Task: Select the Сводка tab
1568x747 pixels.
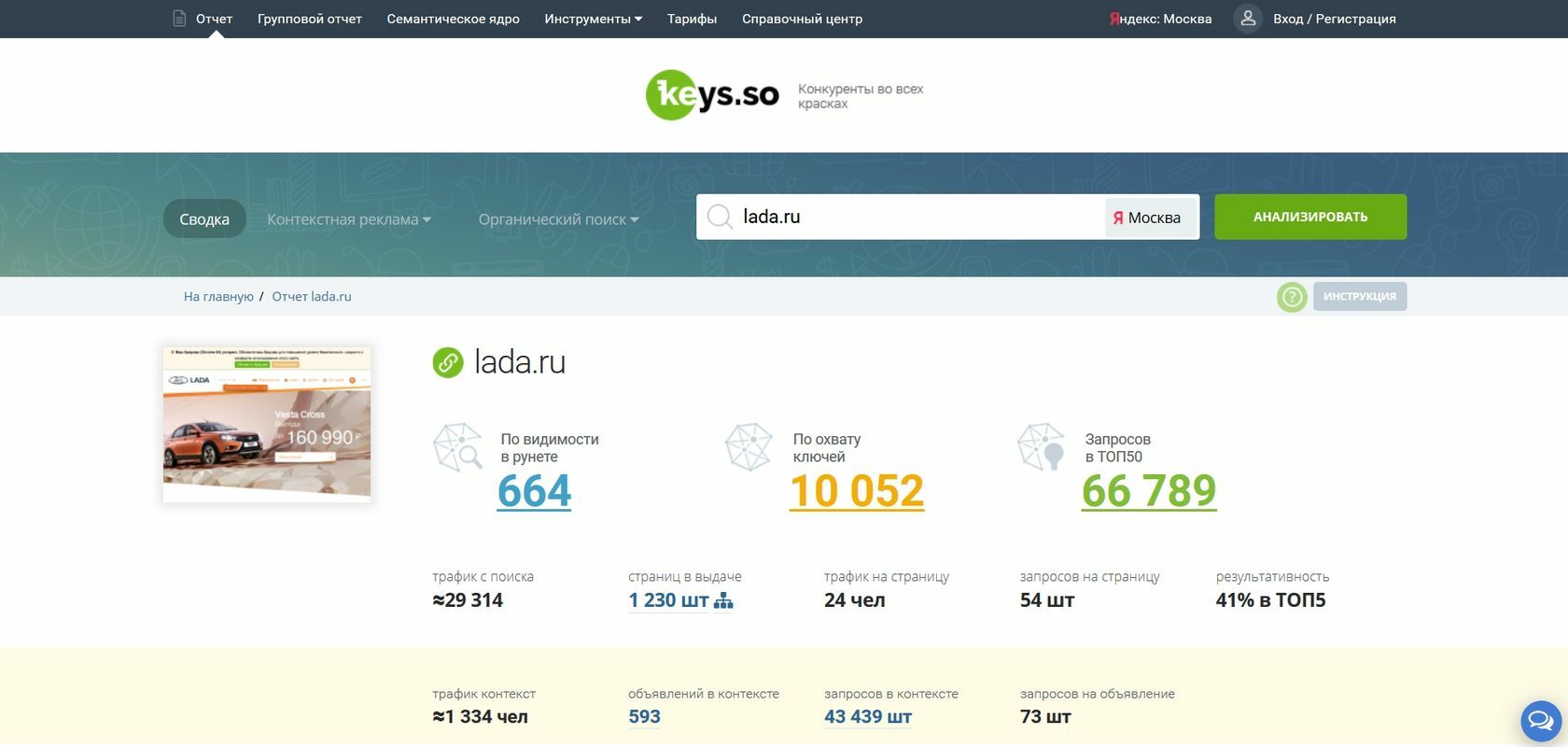Action: [x=204, y=218]
